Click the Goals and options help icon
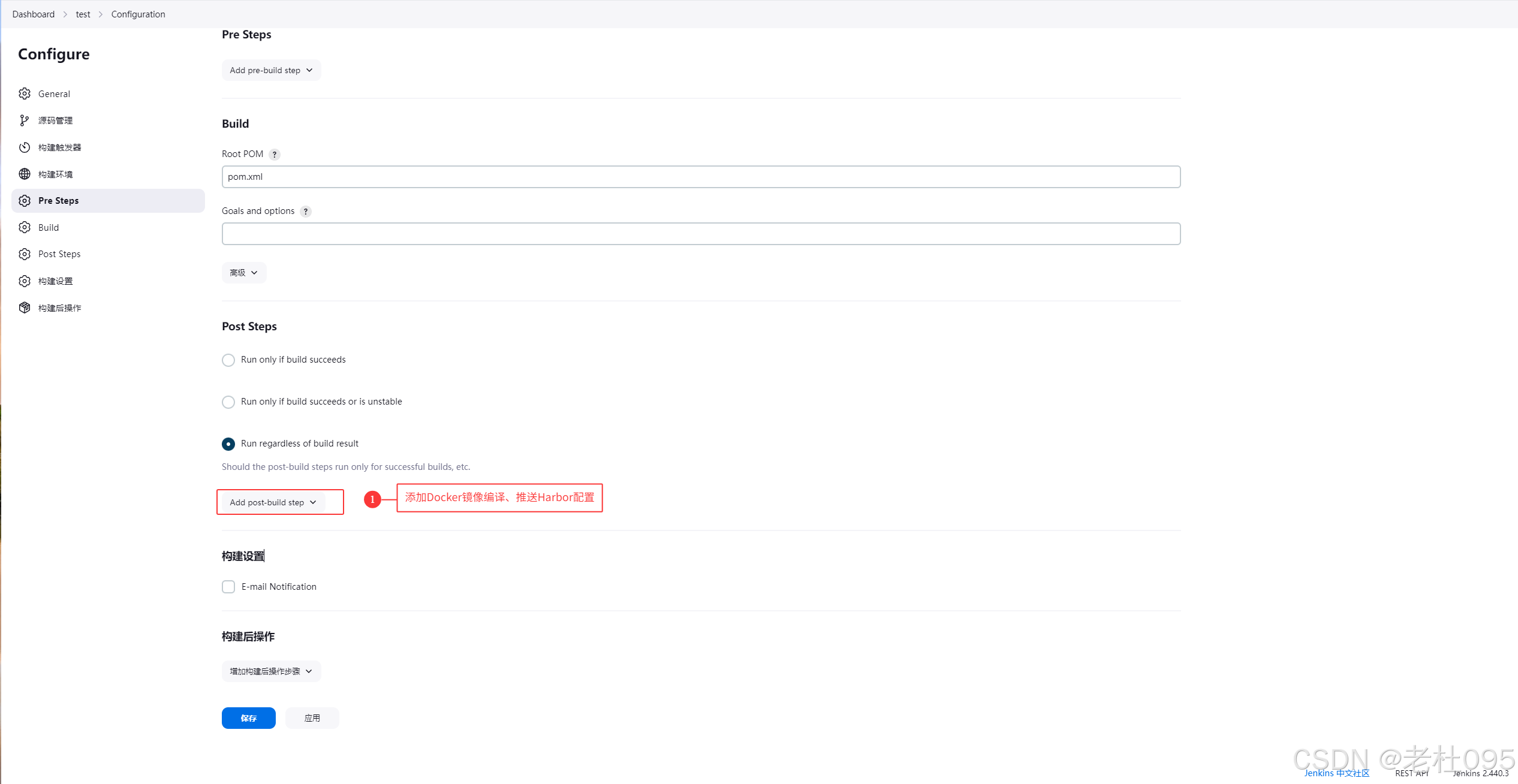1518x784 pixels. pos(306,212)
